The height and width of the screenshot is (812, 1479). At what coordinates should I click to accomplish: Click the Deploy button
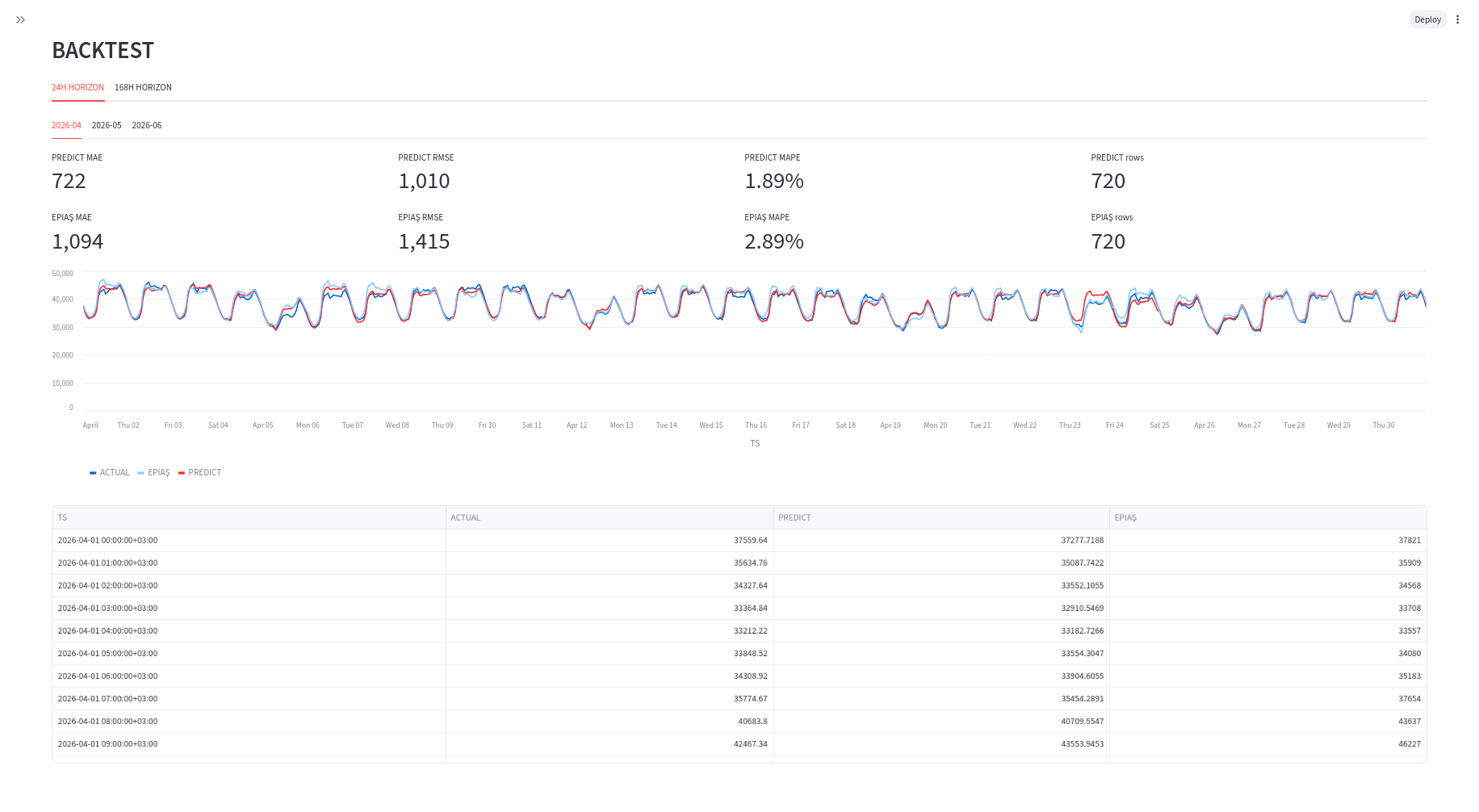(1427, 19)
